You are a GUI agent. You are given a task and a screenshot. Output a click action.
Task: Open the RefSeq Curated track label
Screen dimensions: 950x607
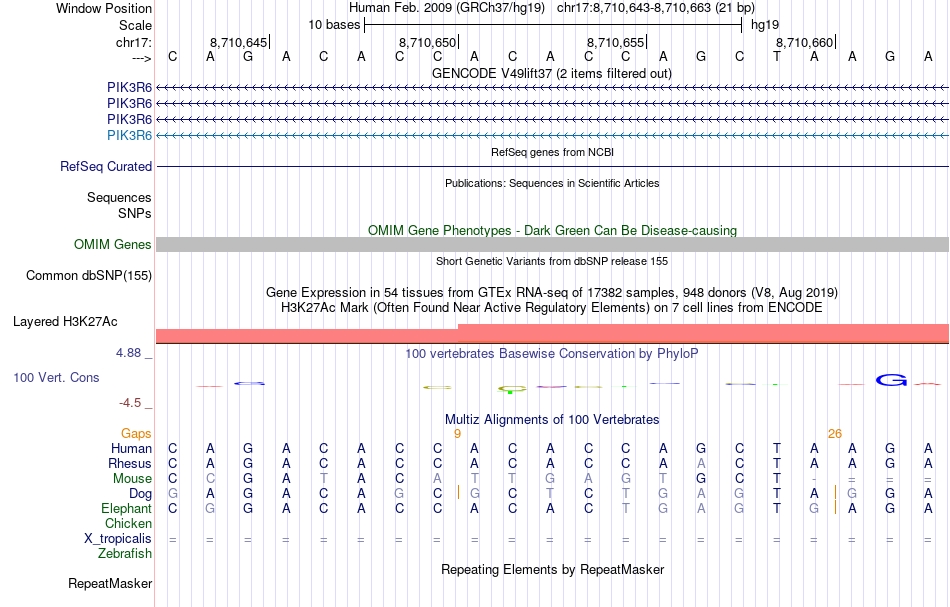[x=105, y=166]
